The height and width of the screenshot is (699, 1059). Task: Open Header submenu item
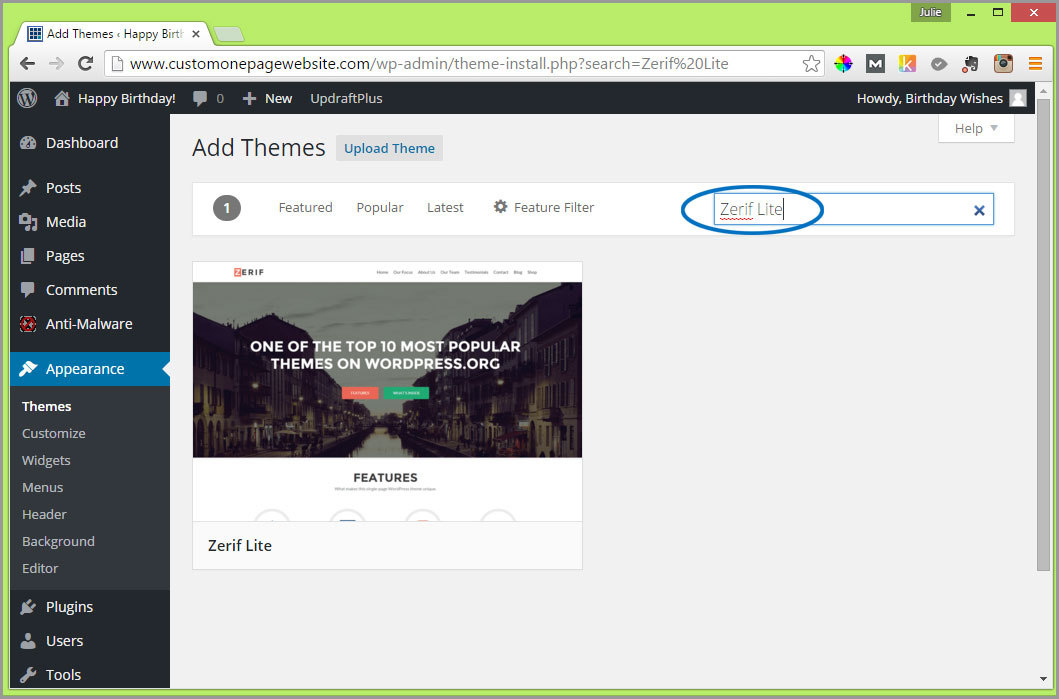44,514
